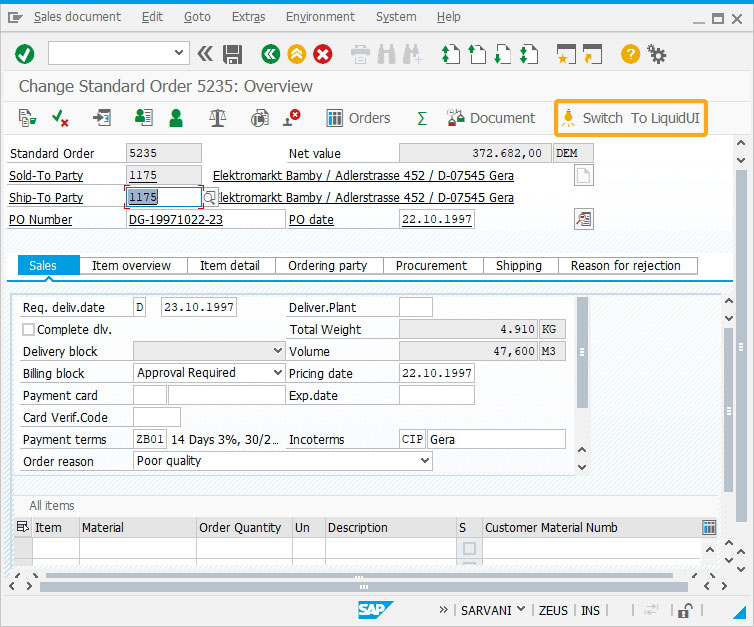Click the Print icon in toolbar
Image resolution: width=754 pixels, height=627 pixels.
click(360, 54)
